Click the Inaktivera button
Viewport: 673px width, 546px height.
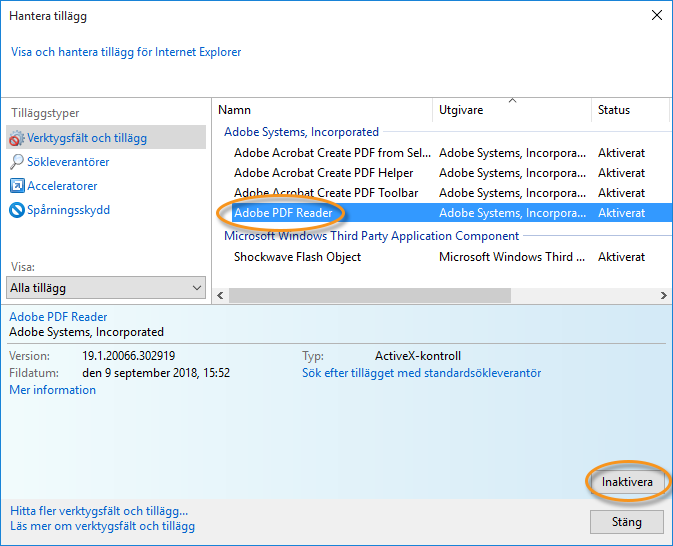(x=627, y=482)
